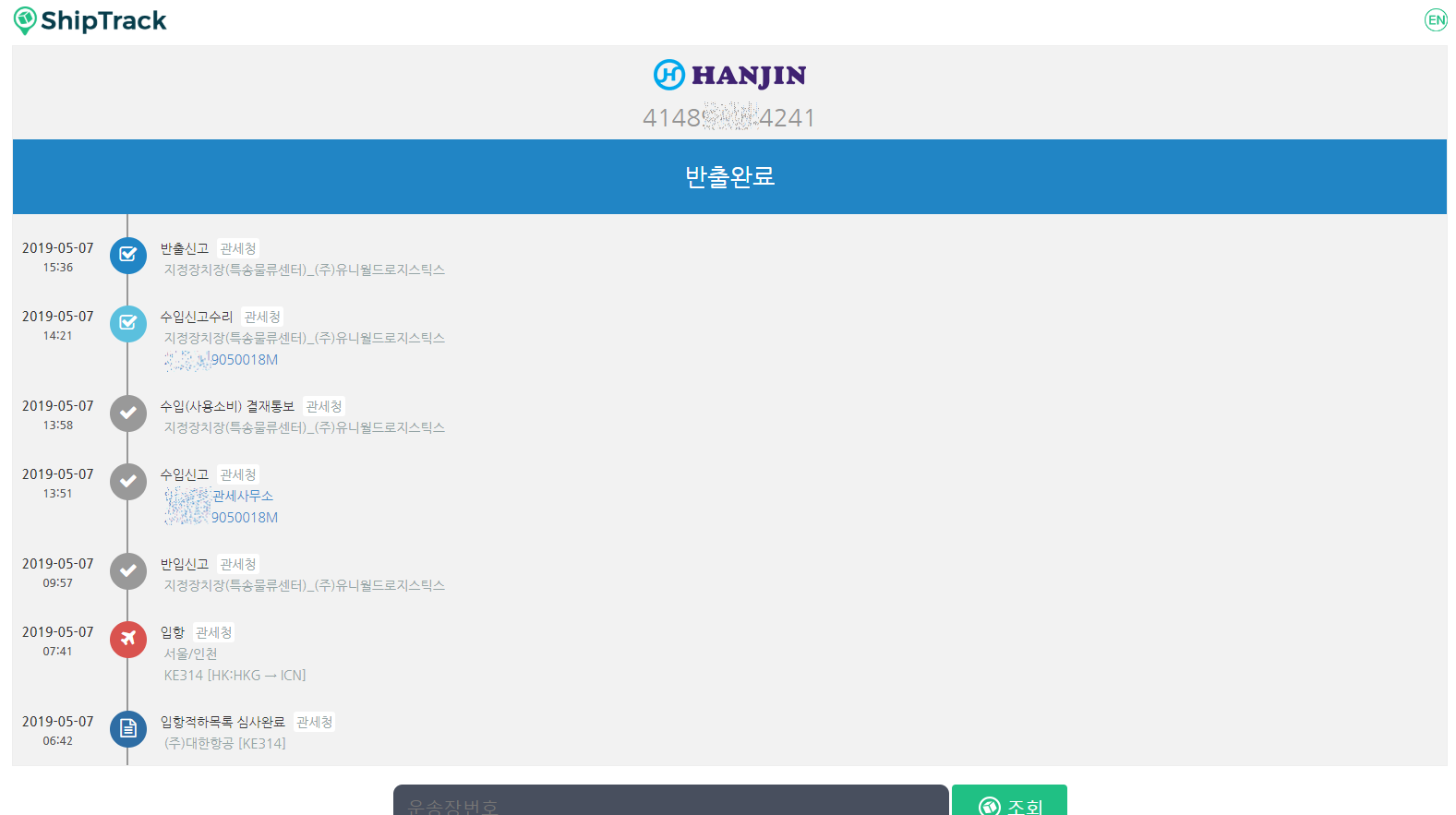The height and width of the screenshot is (815, 1456).
Task: Select the 입항 event title
Action: (x=173, y=632)
